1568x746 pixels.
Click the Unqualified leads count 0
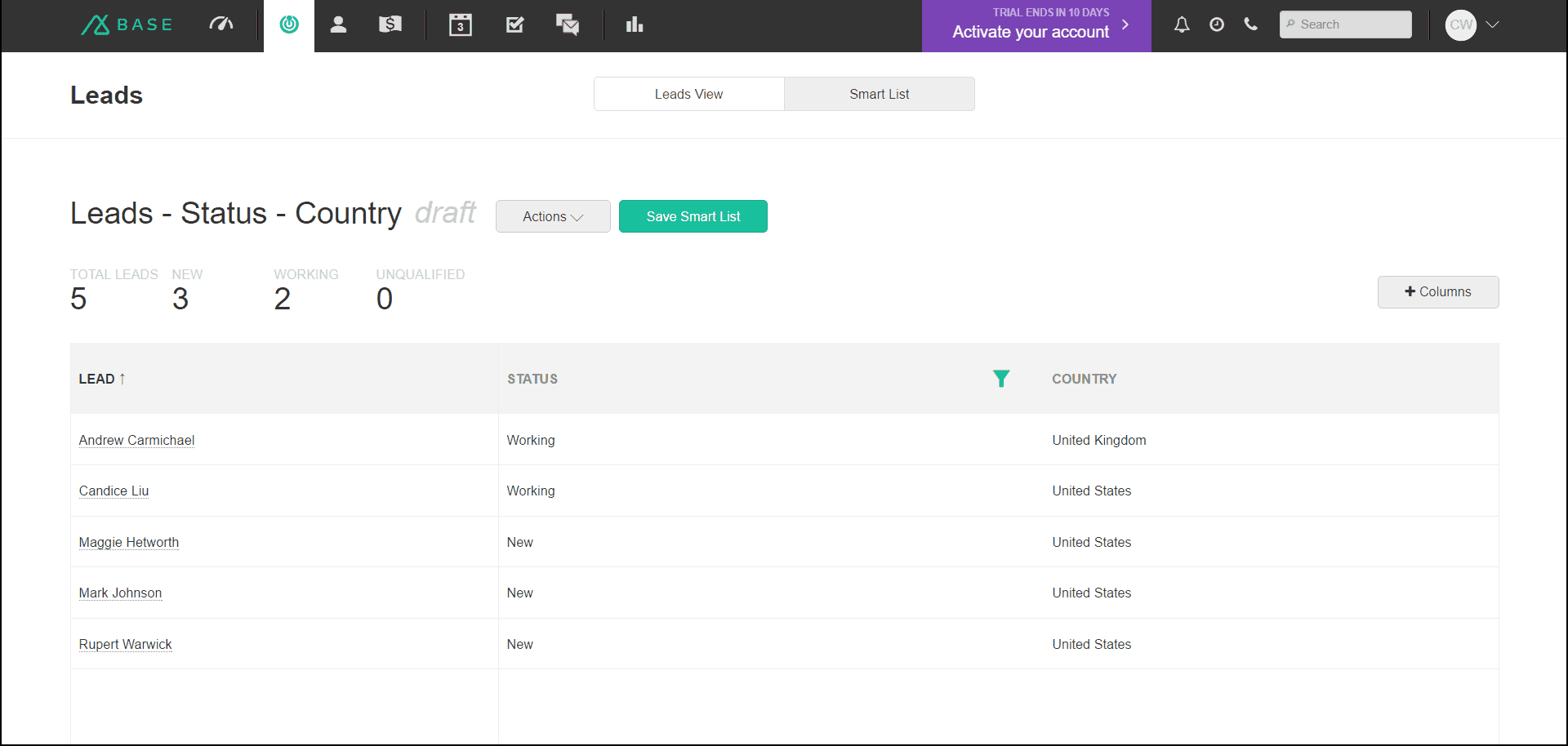(385, 299)
